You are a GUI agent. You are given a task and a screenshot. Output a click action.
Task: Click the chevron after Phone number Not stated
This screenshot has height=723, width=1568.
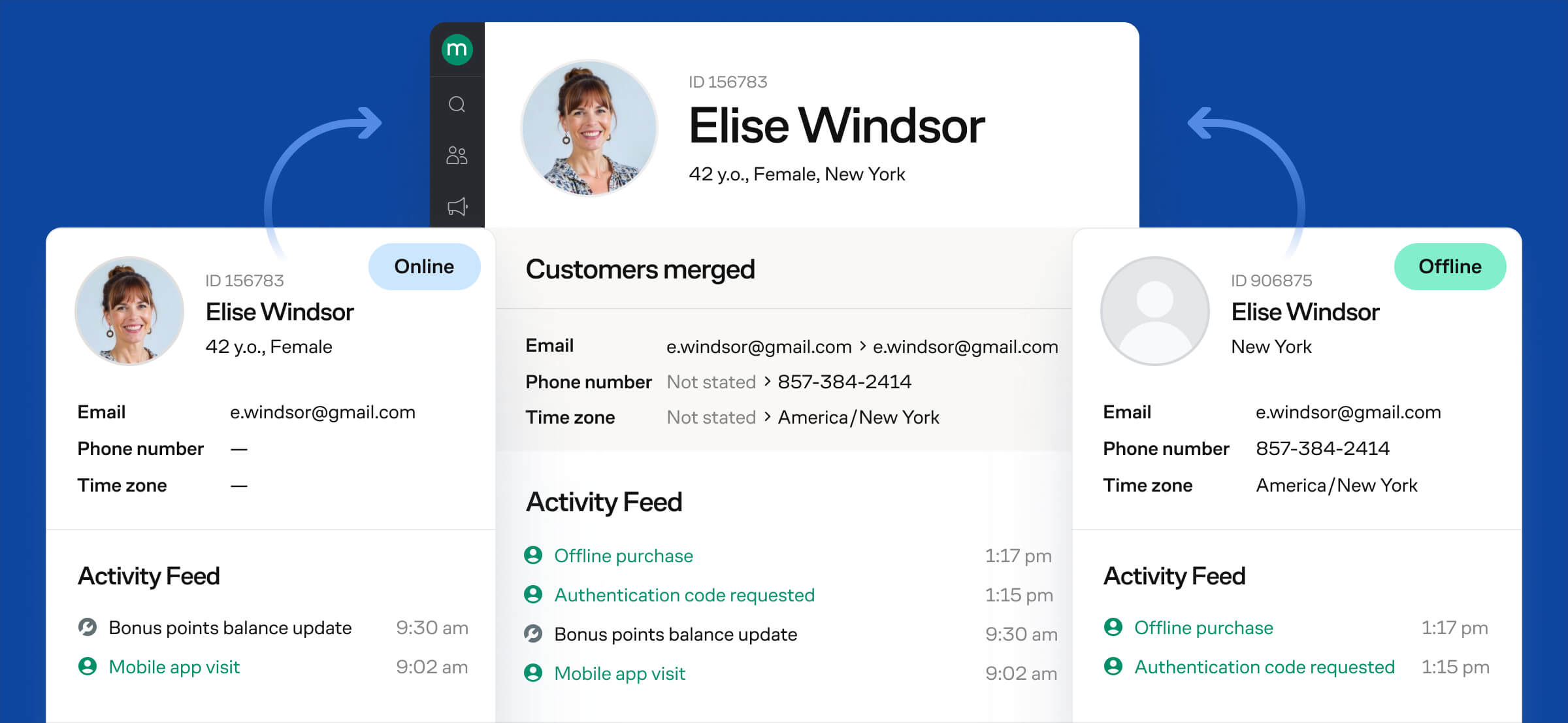(x=767, y=381)
